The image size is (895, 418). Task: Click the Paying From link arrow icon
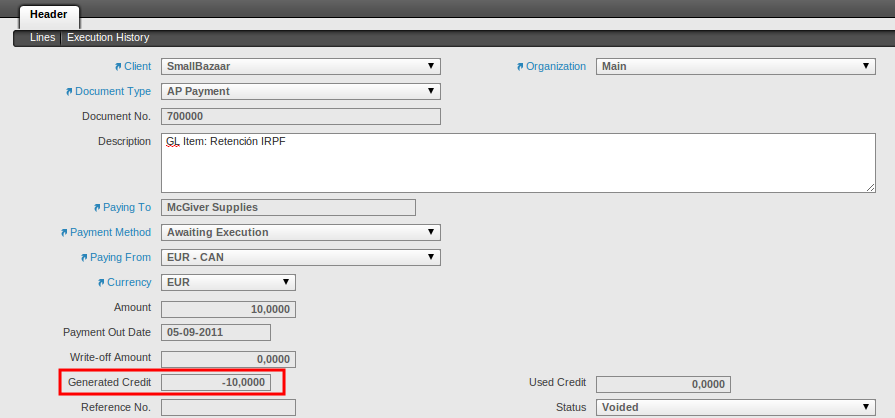coord(84,258)
